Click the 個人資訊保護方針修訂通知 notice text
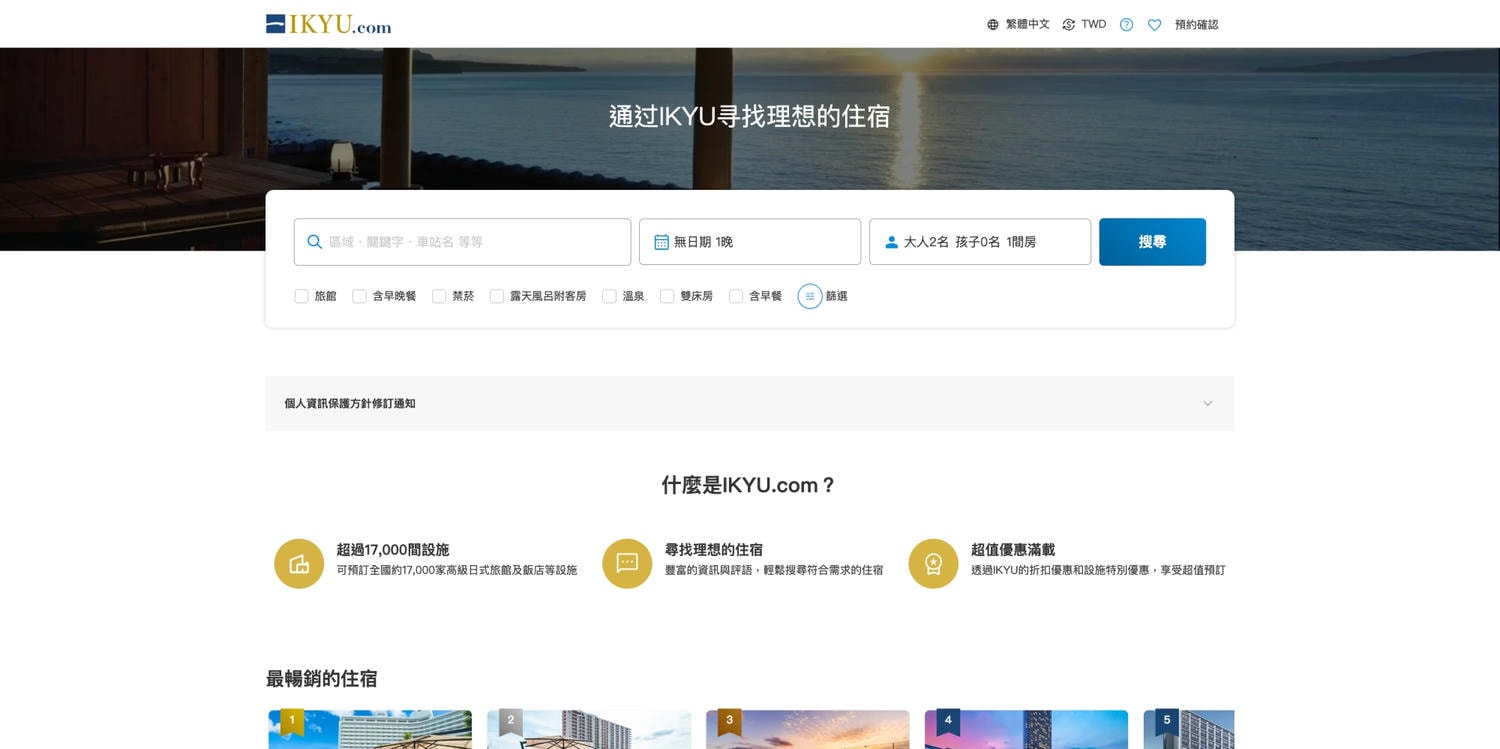The height and width of the screenshot is (749, 1500). pyautogui.click(x=350, y=404)
